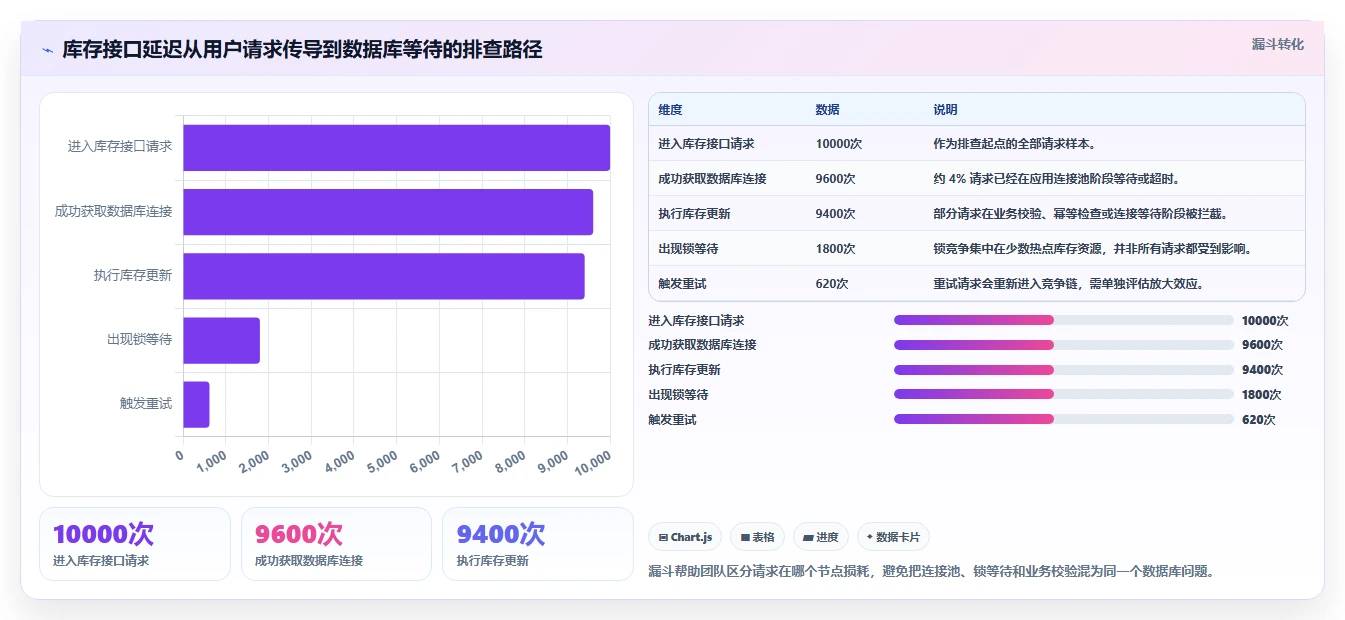Click table value 620次
The image size is (1345, 620).
832,283
